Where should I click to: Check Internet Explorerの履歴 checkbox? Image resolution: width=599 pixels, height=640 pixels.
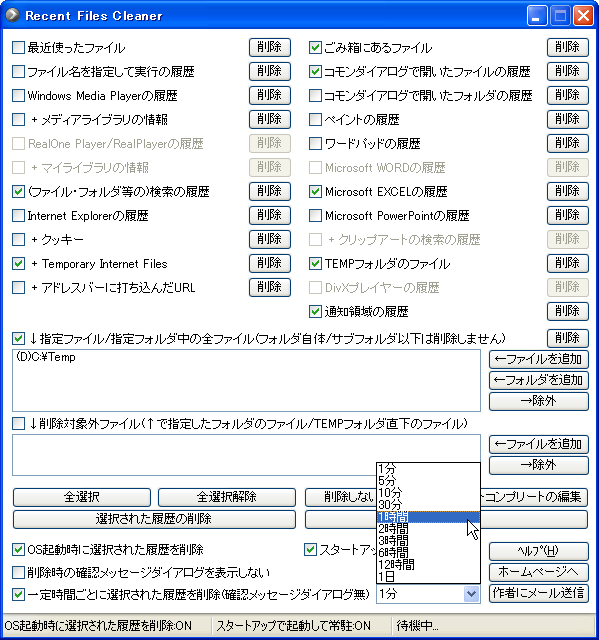[18, 216]
